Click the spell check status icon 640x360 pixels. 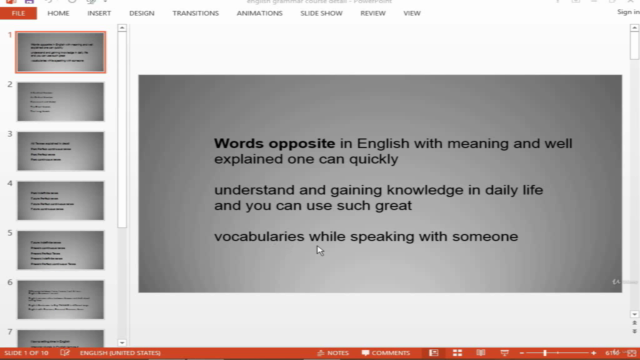coord(64,353)
